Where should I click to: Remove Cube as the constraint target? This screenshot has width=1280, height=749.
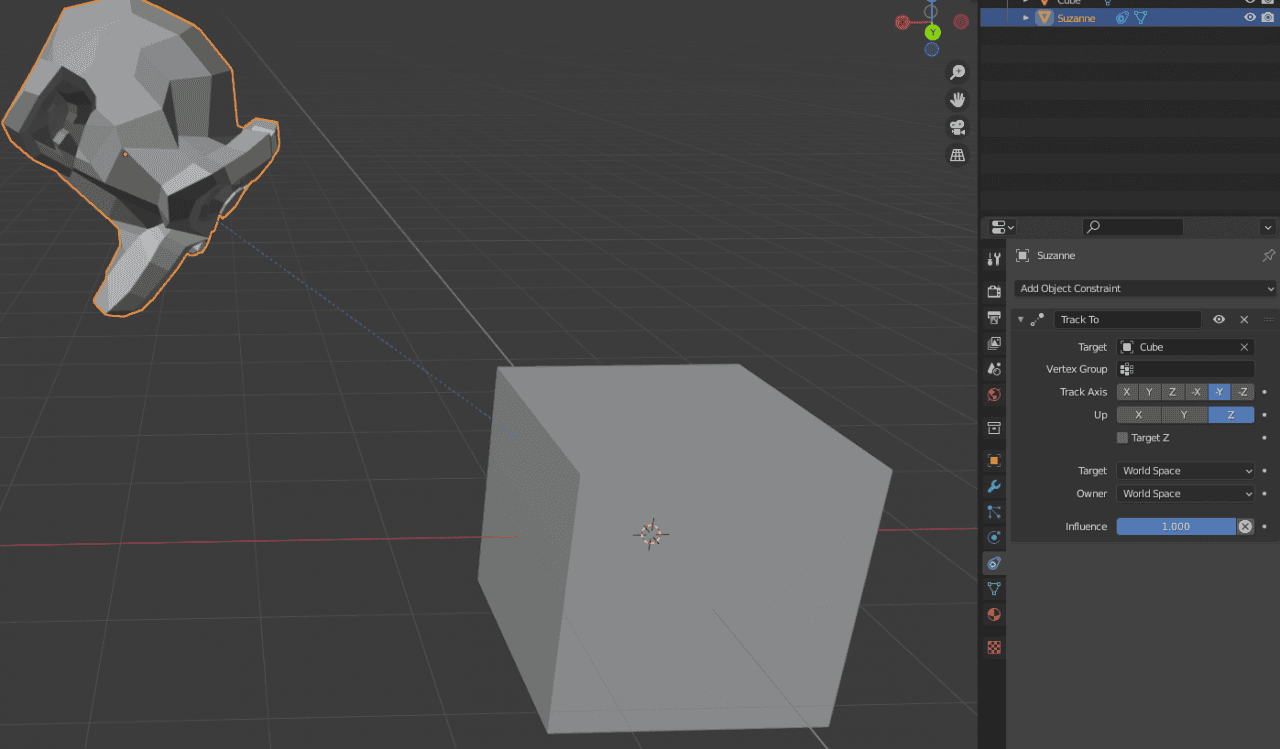(1243, 347)
